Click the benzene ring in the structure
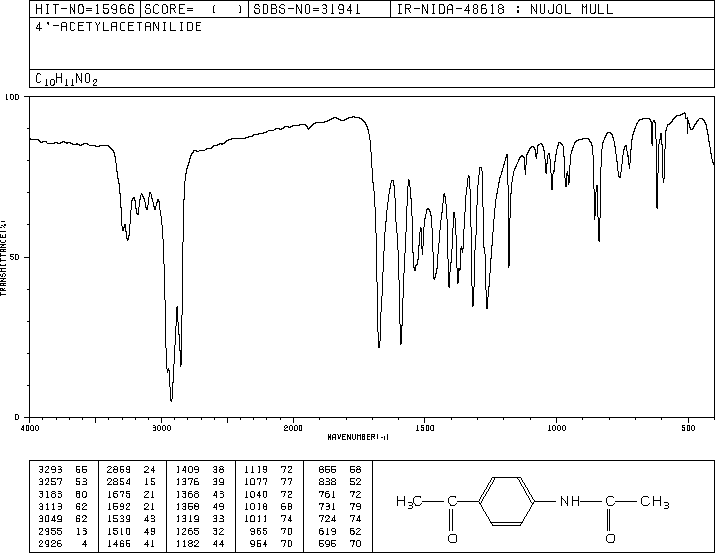The image size is (715, 553). 507,501
